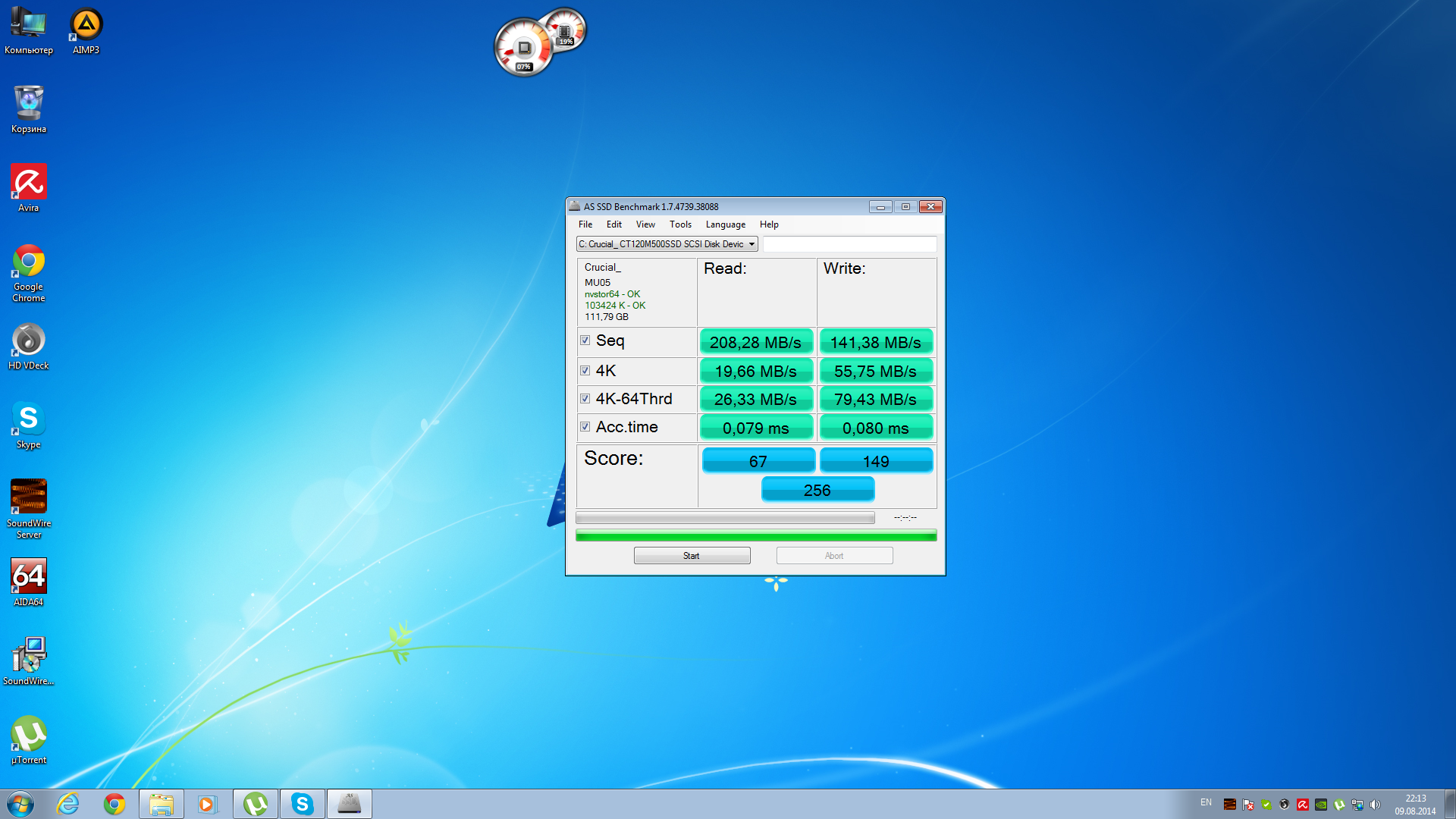
Task: Open the Language menu
Action: [x=725, y=224]
